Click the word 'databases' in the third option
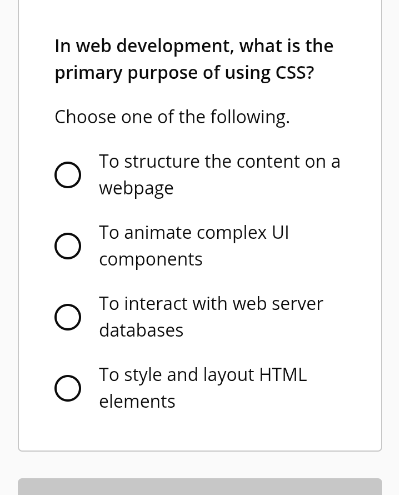The height and width of the screenshot is (495, 399). pos(141,330)
